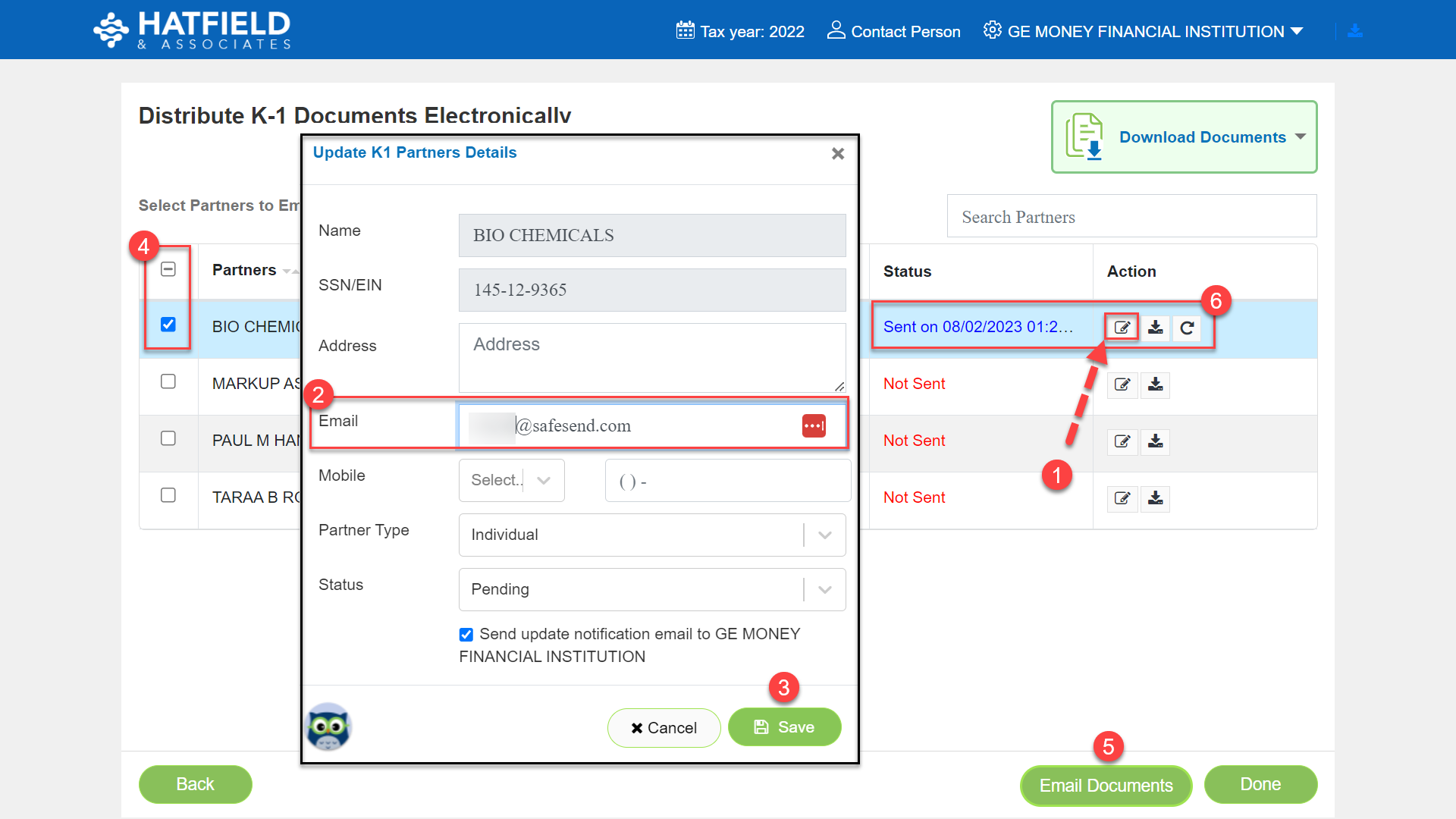
Task: Click the download icon in the top navigation bar
Action: 1355,30
